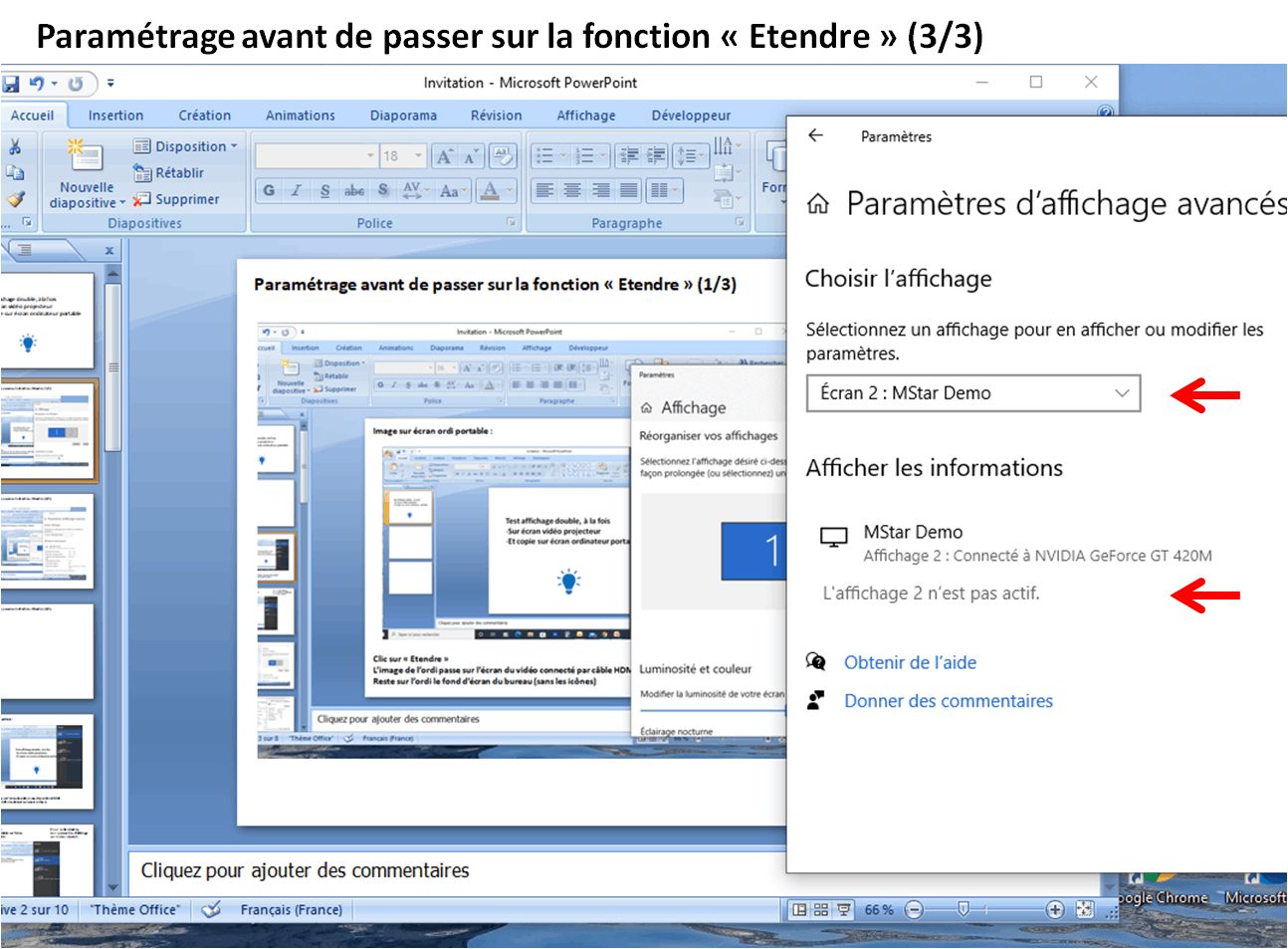Click the Decrease indent level icon
1288x949 pixels.
[628, 155]
